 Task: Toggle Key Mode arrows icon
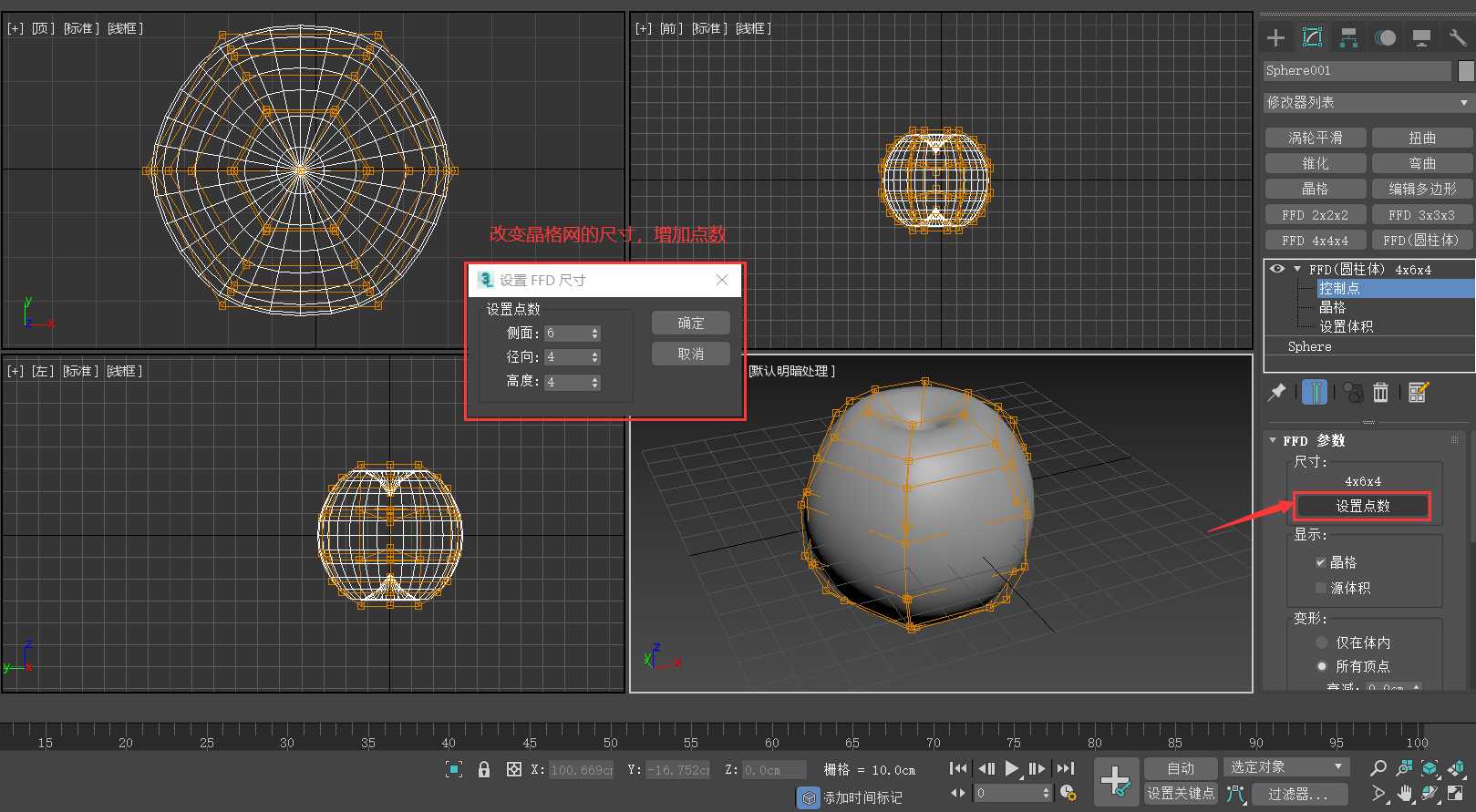pyautogui.click(x=958, y=793)
